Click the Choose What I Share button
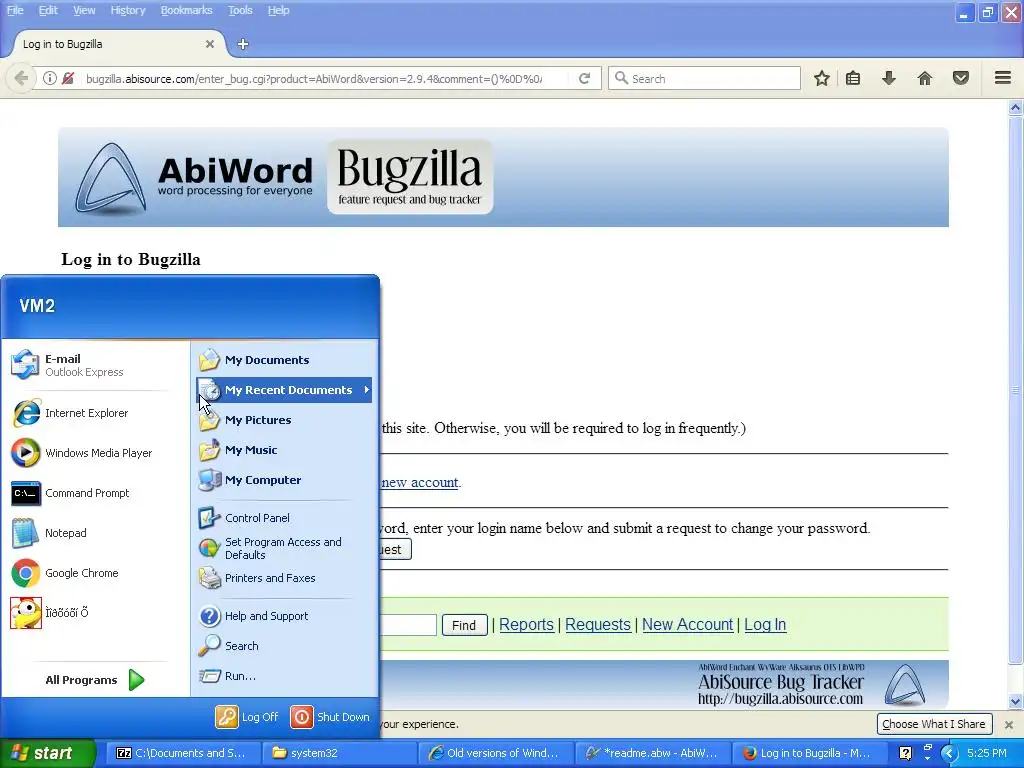The height and width of the screenshot is (768, 1024). coord(934,724)
